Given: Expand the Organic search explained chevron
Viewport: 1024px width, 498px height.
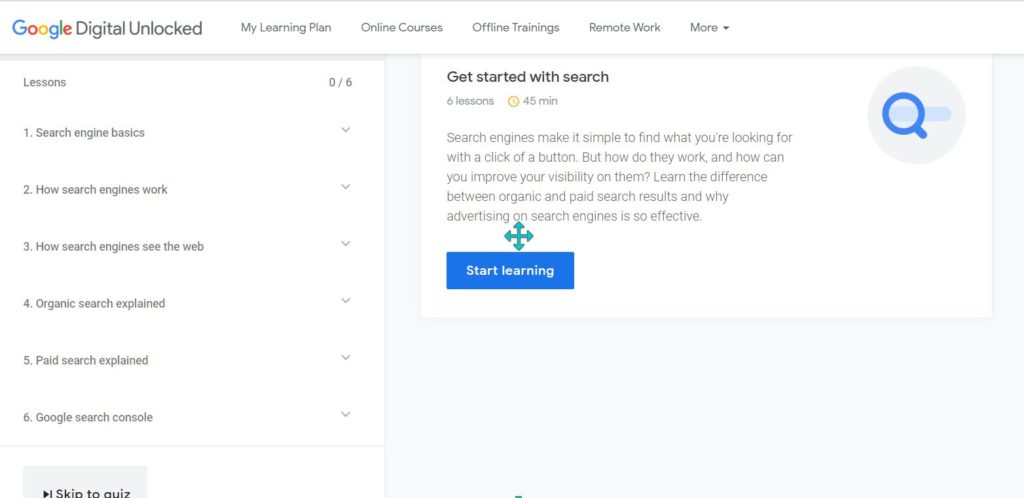Looking at the screenshot, I should [345, 300].
